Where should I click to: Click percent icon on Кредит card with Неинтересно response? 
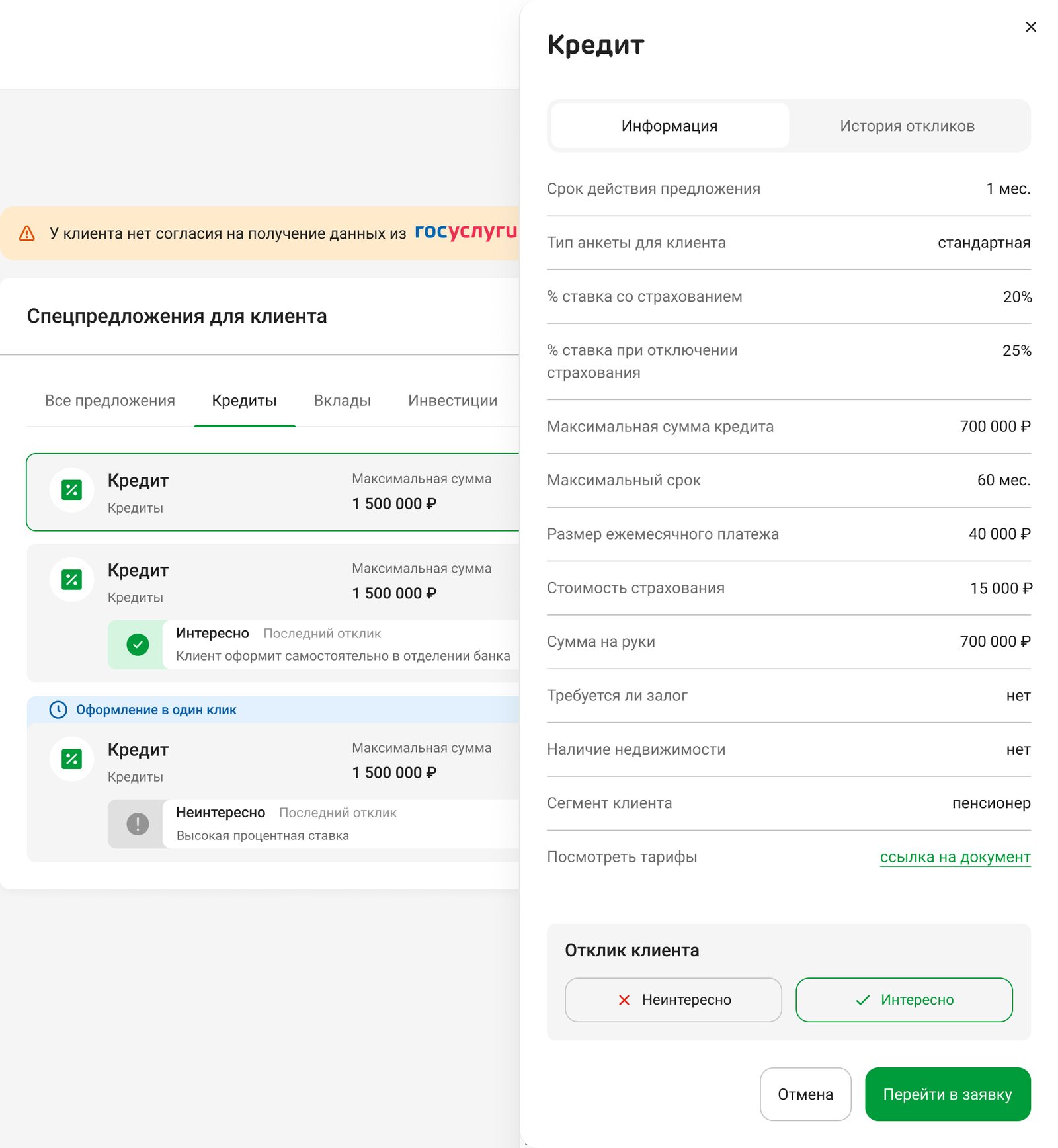(71, 759)
